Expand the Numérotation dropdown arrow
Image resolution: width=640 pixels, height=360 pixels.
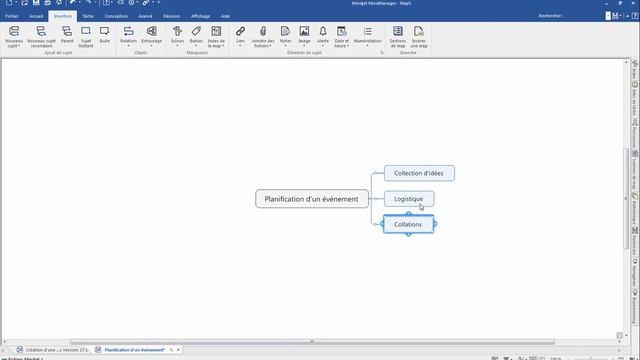coord(367,46)
